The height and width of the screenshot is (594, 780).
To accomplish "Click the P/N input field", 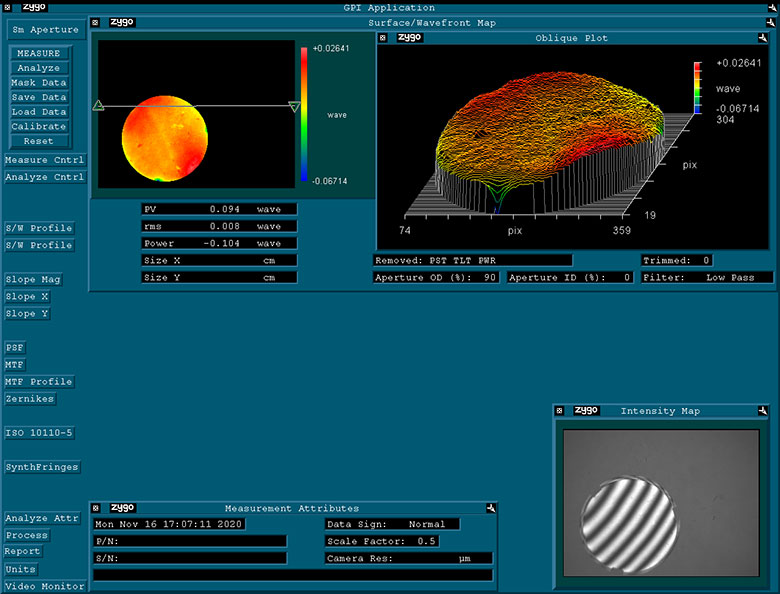I will 190,541.
